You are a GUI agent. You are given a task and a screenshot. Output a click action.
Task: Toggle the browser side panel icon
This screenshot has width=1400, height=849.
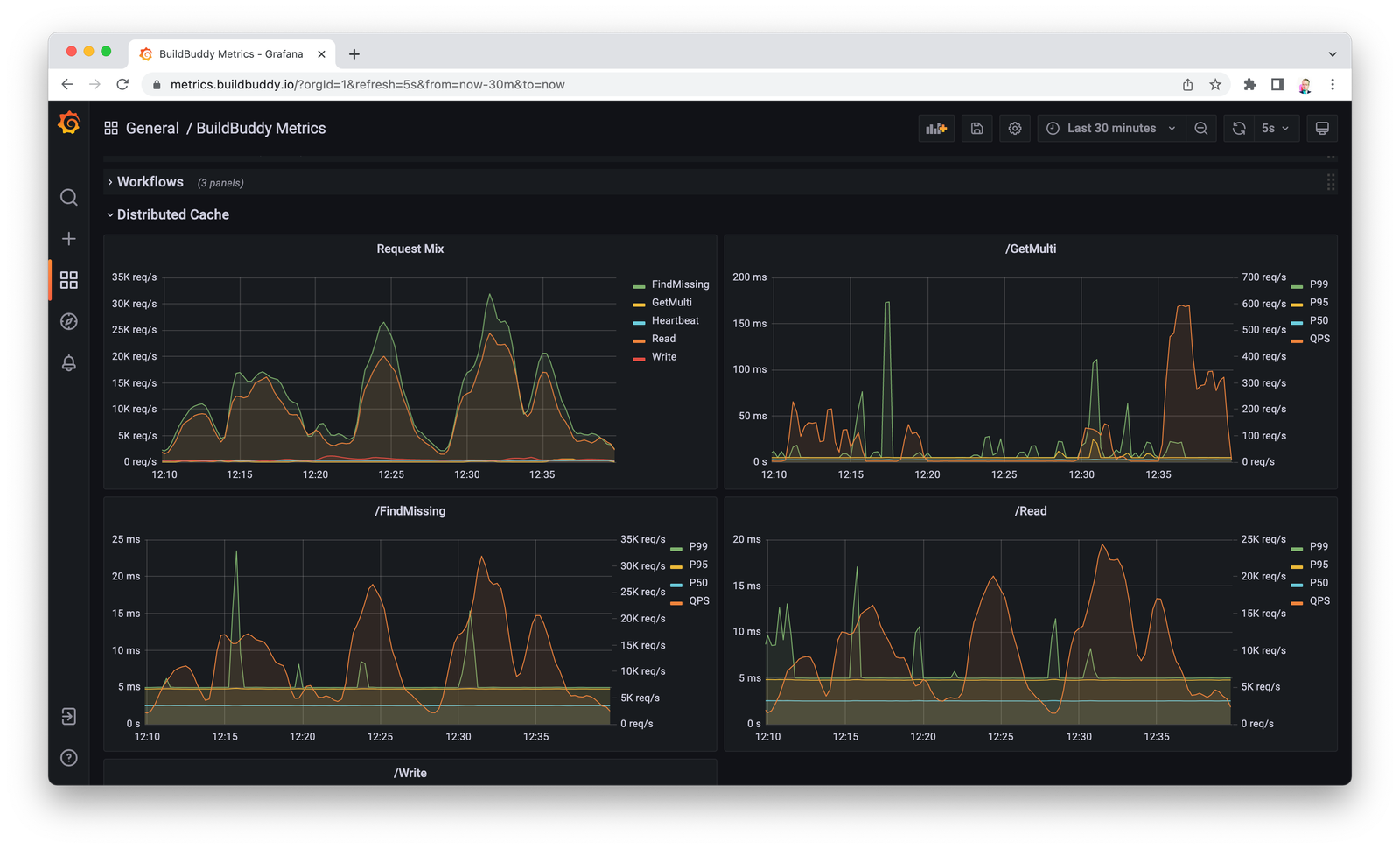[x=1277, y=84]
